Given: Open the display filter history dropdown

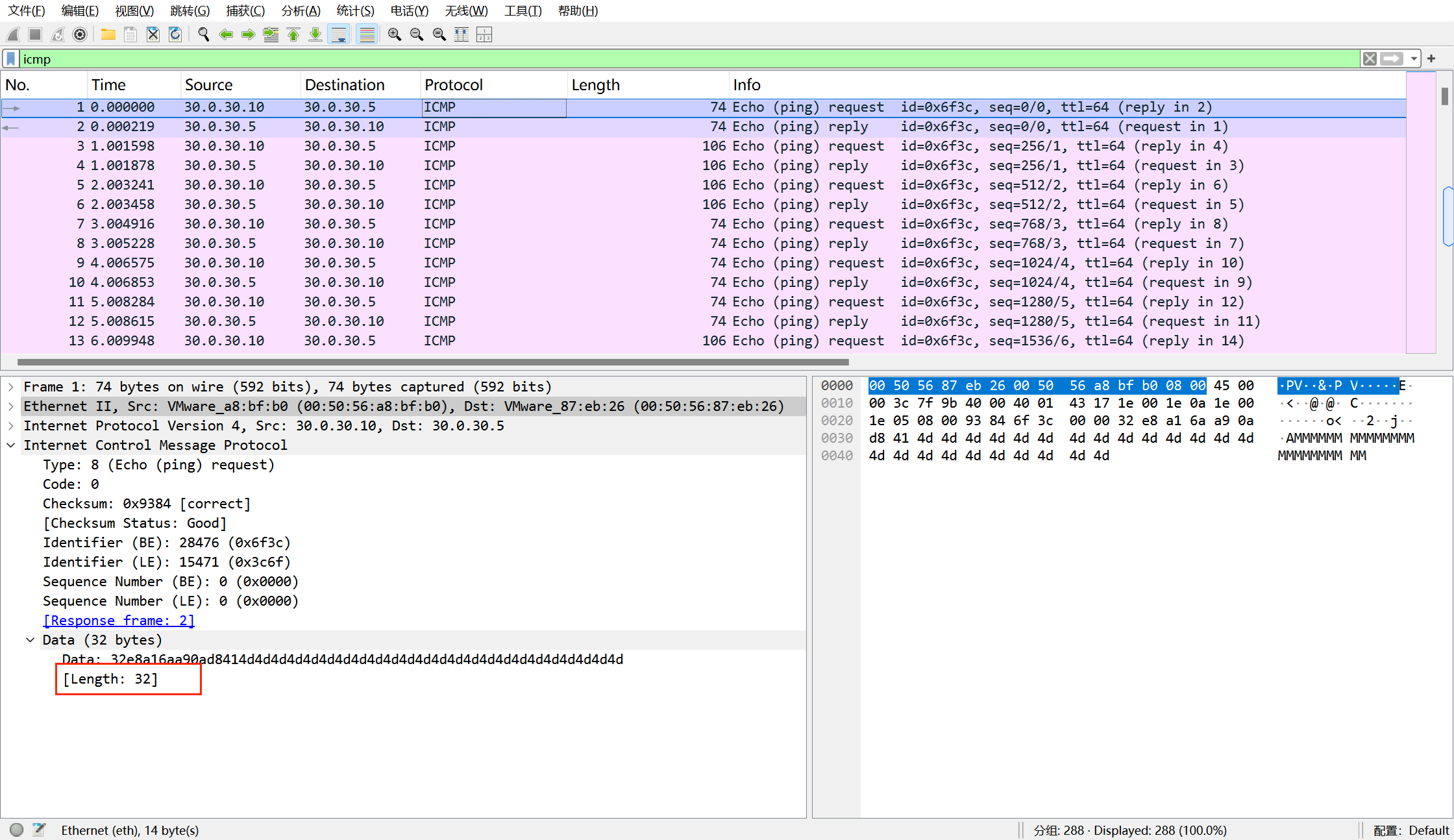Looking at the screenshot, I should click(x=1414, y=59).
